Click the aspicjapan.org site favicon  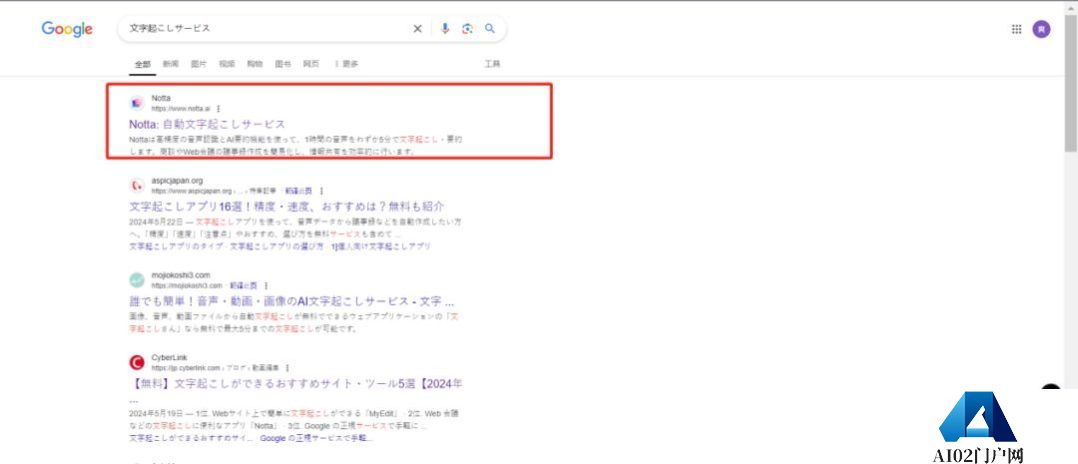click(137, 186)
